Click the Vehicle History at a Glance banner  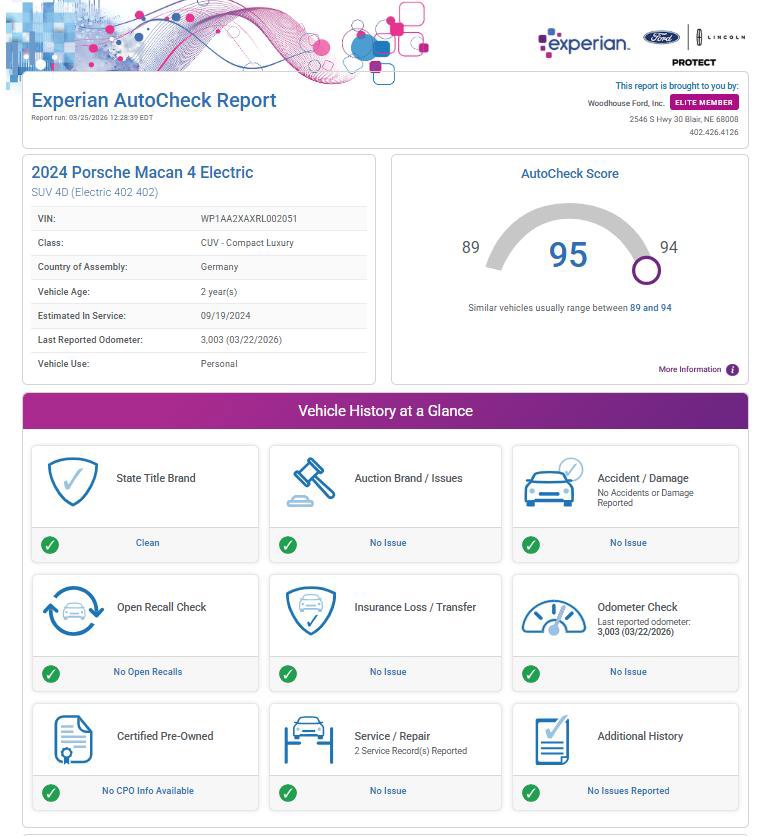pyautogui.click(x=385, y=411)
